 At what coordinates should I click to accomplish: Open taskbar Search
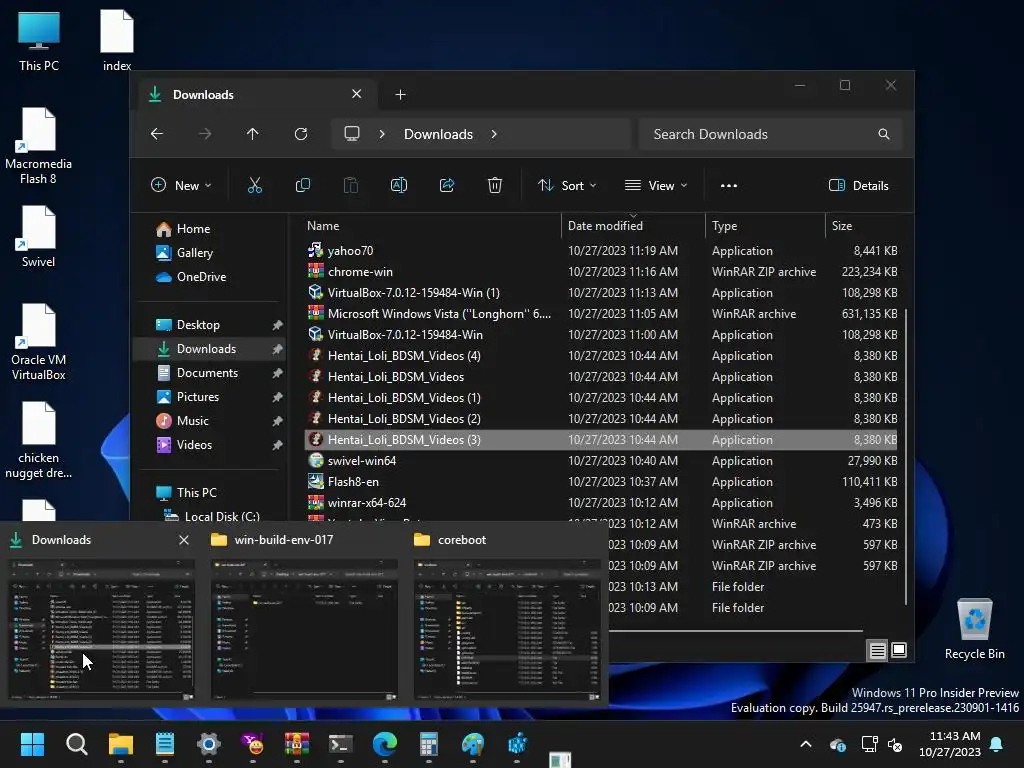click(76, 744)
